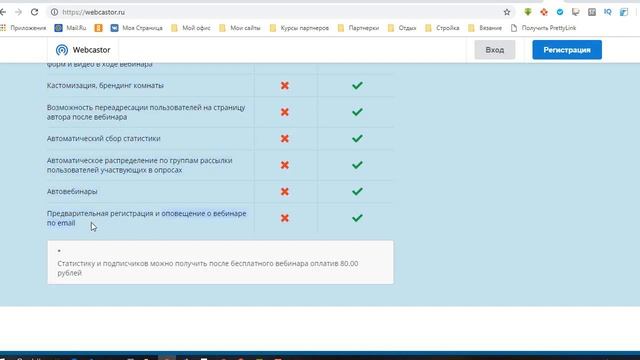Click red cross for Автоматический сбор статистики
This screenshot has height=360, width=640.
coord(285,138)
